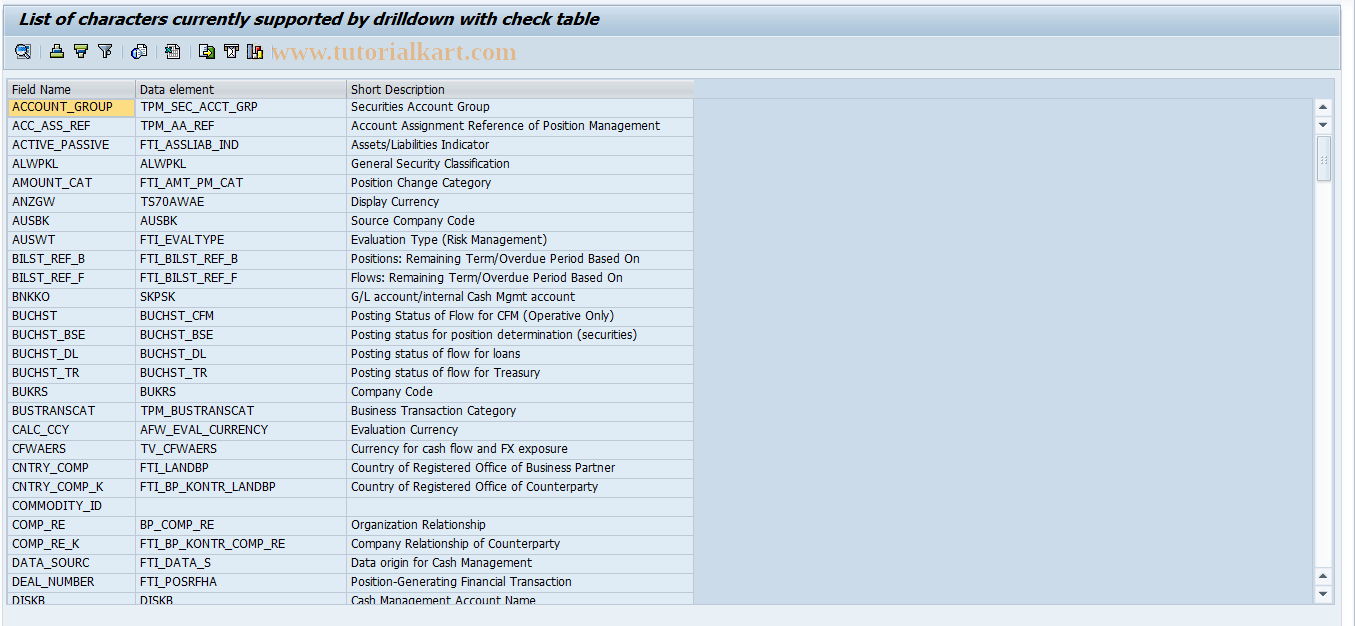The image size is (1355, 626).
Task: Click description 'Securities Account Group'
Action: 420,107
